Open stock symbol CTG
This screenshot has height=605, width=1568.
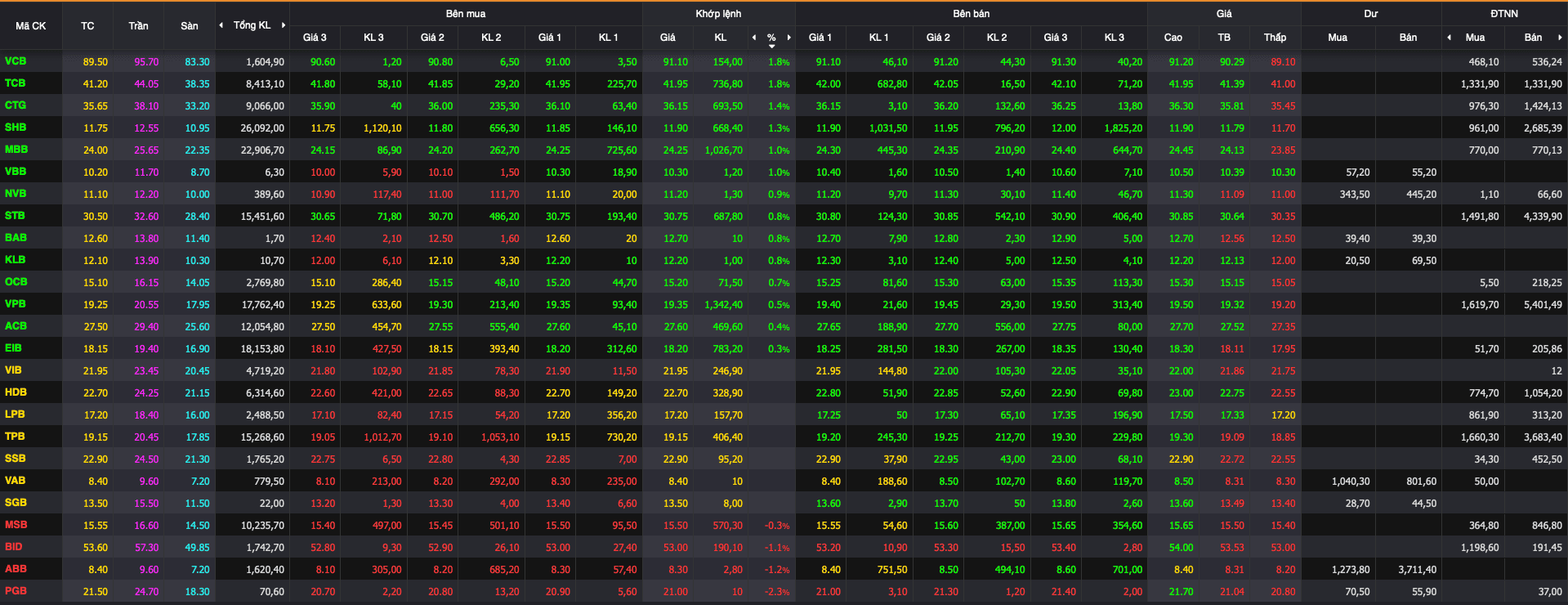coord(16,105)
